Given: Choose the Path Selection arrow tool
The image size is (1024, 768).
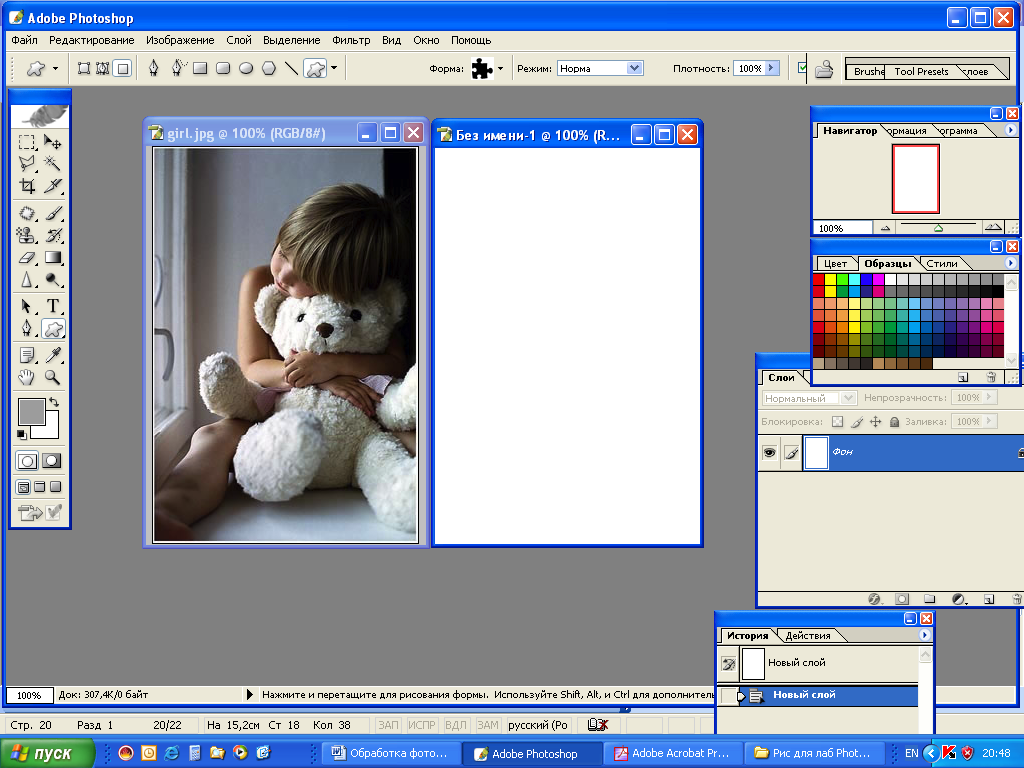Looking at the screenshot, I should [x=27, y=306].
